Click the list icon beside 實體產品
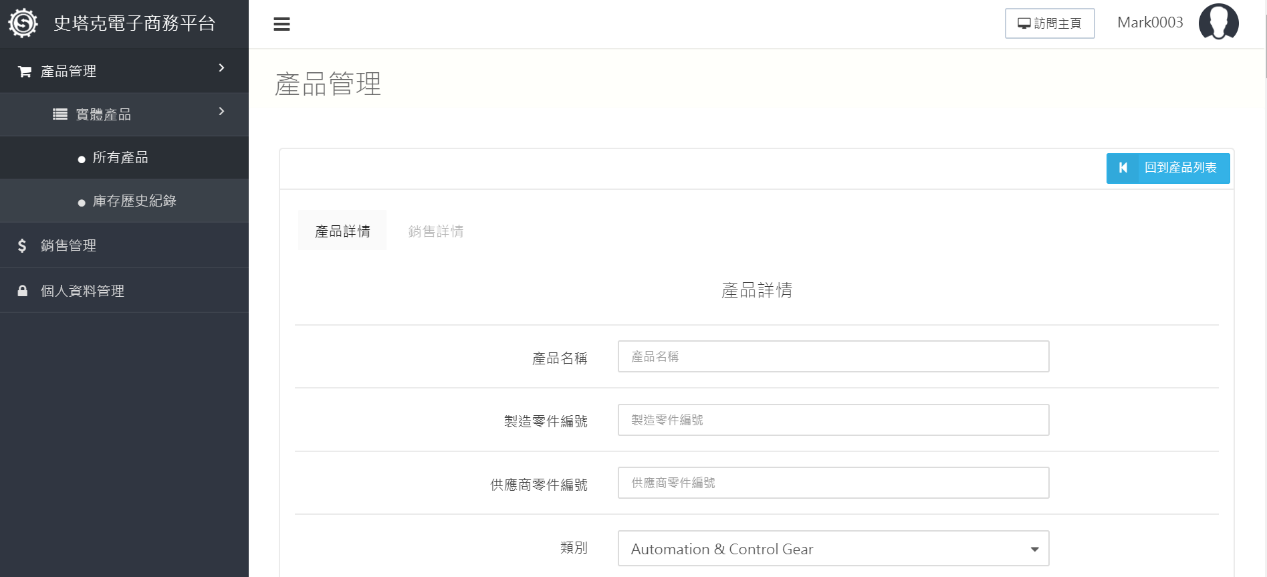The height and width of the screenshot is (577, 1267). (x=60, y=115)
